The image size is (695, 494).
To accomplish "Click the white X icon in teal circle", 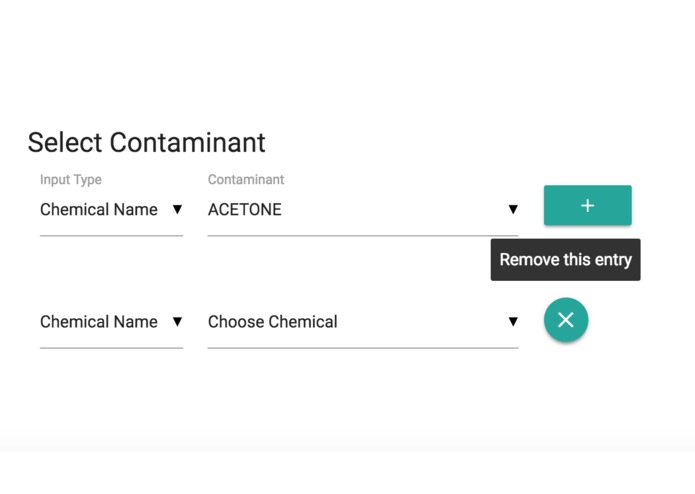I will [566, 320].
